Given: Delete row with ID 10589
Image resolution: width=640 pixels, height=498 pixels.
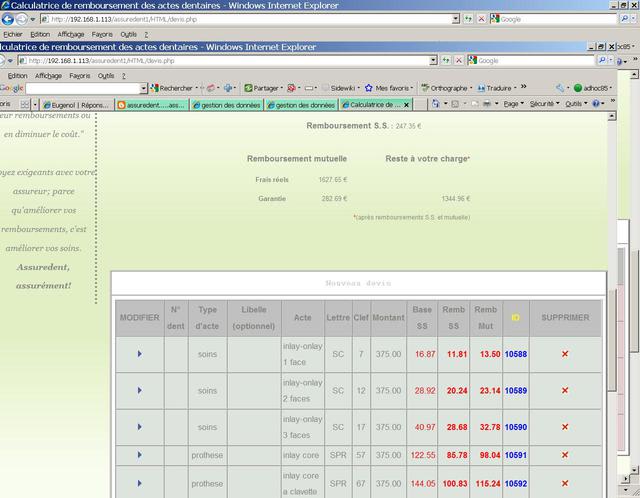Looking at the screenshot, I should [565, 391].
